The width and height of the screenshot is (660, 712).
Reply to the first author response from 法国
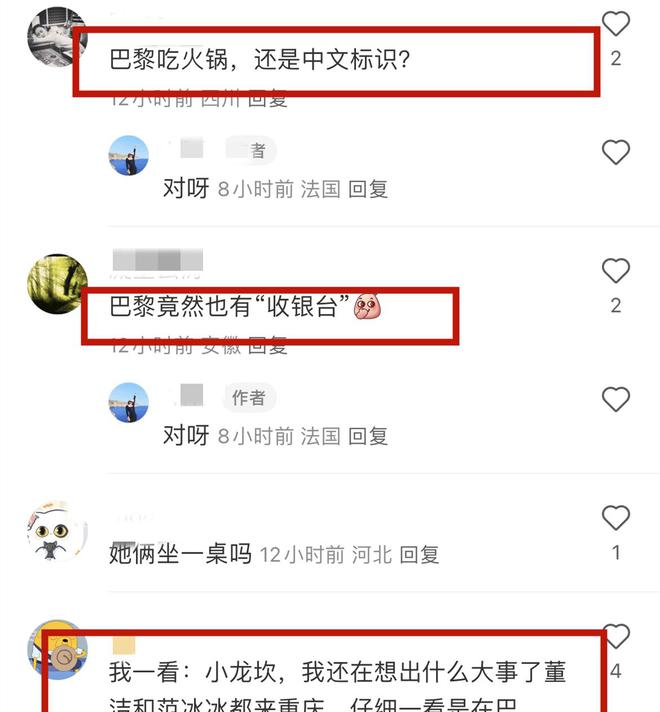(367, 189)
